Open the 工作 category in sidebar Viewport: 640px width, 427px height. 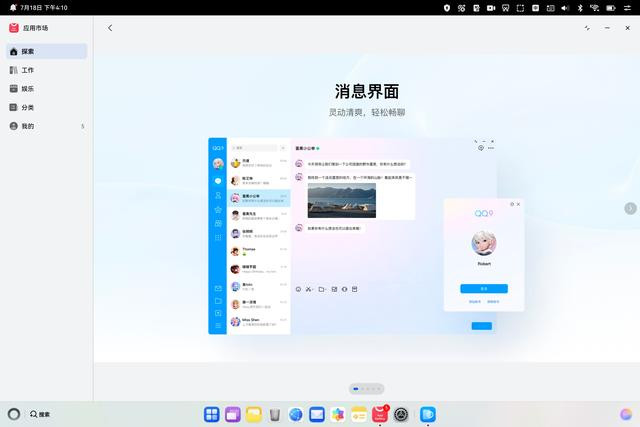coord(47,70)
